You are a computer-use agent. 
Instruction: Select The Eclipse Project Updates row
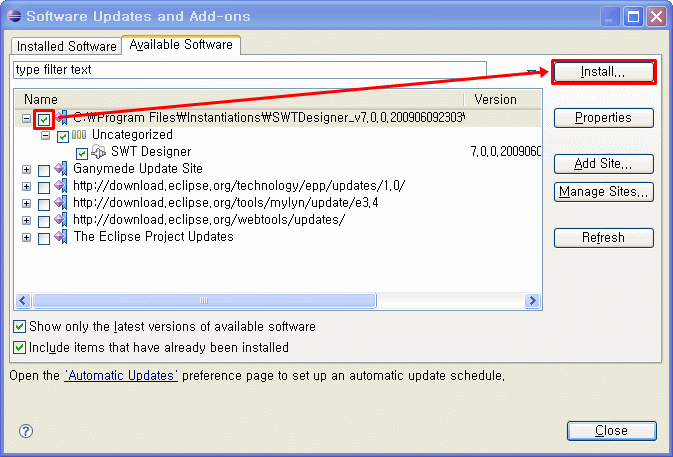[x=153, y=237]
